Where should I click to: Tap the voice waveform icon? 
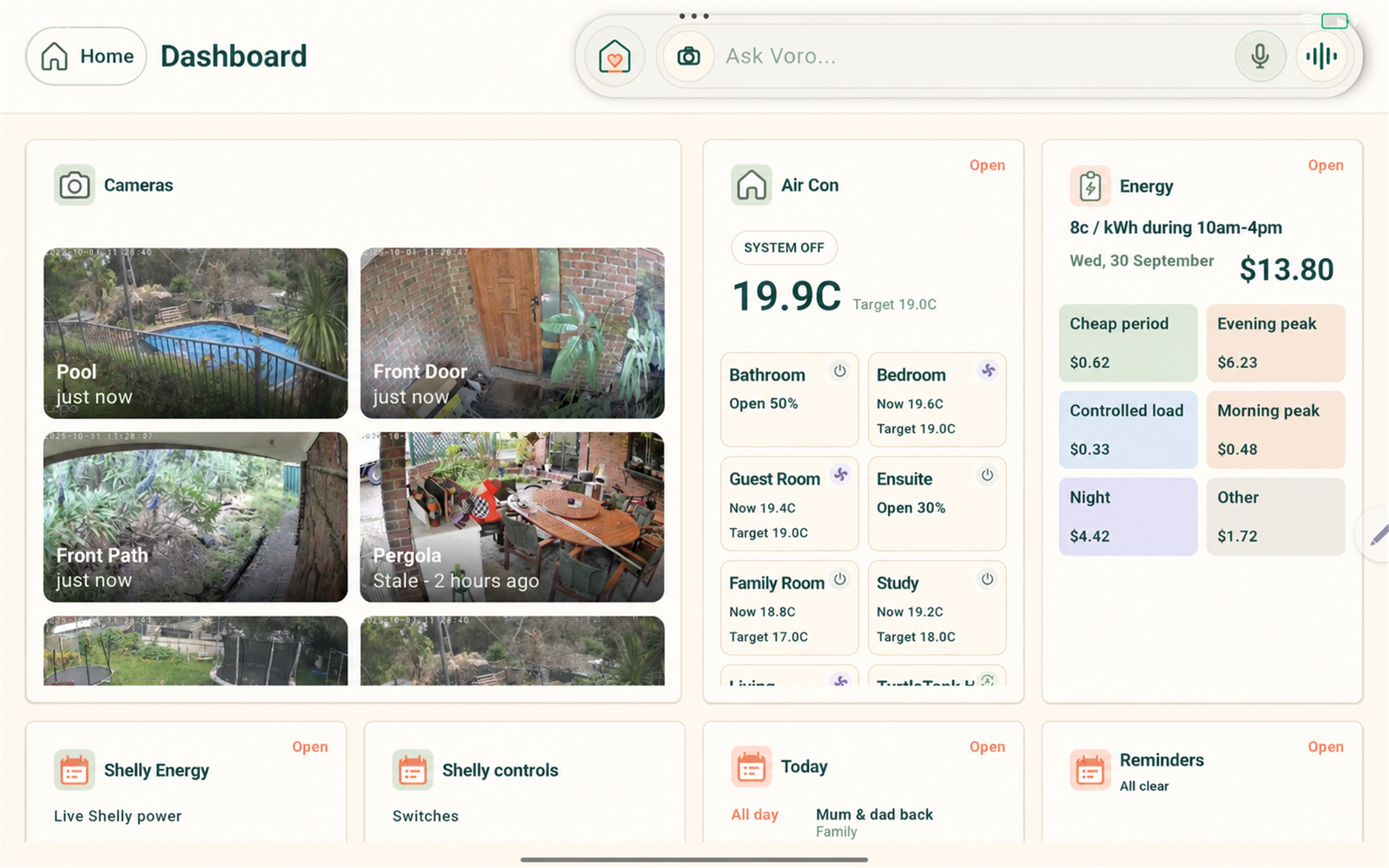point(1321,56)
